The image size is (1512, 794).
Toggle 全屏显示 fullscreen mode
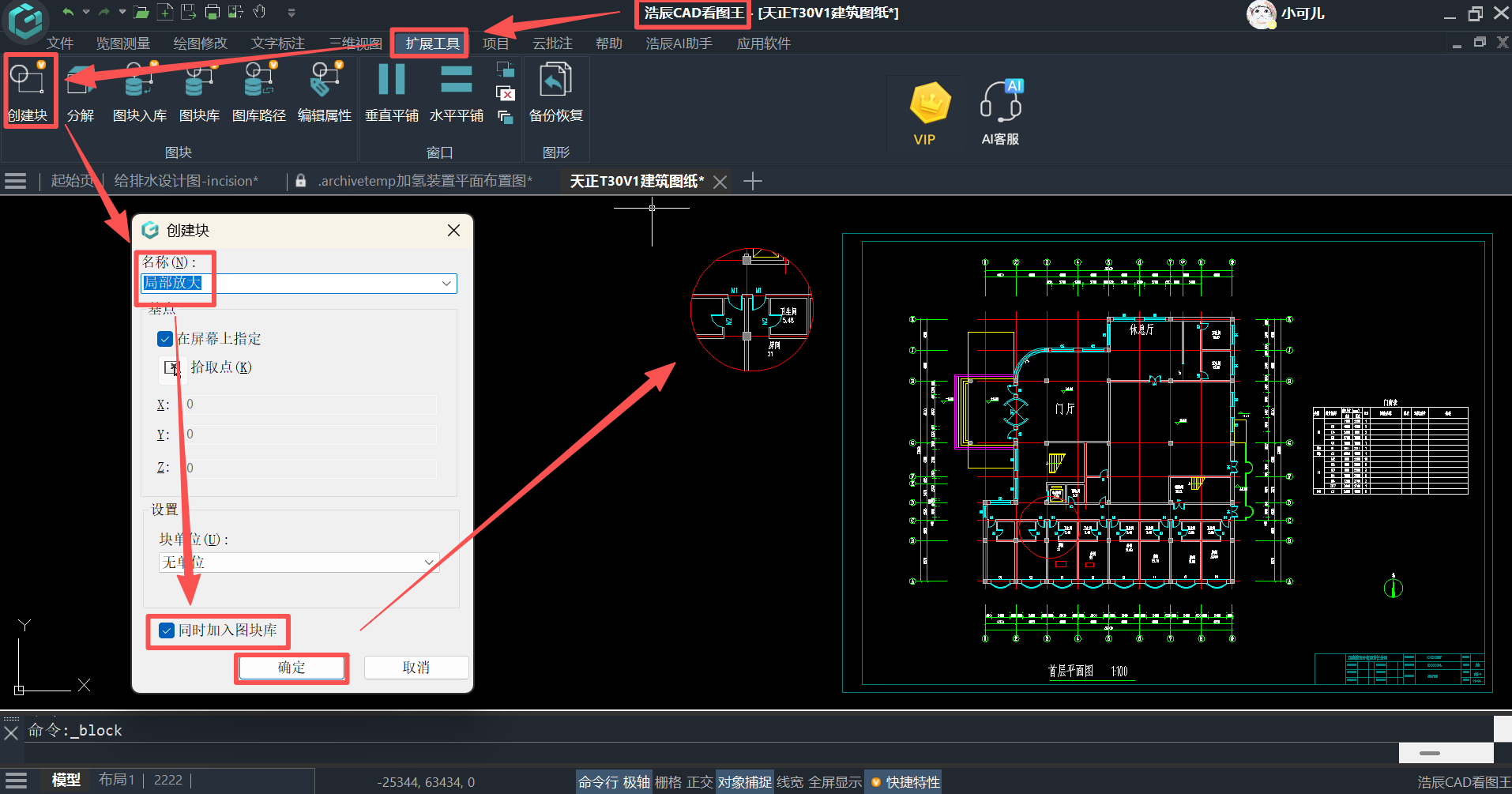tap(835, 781)
